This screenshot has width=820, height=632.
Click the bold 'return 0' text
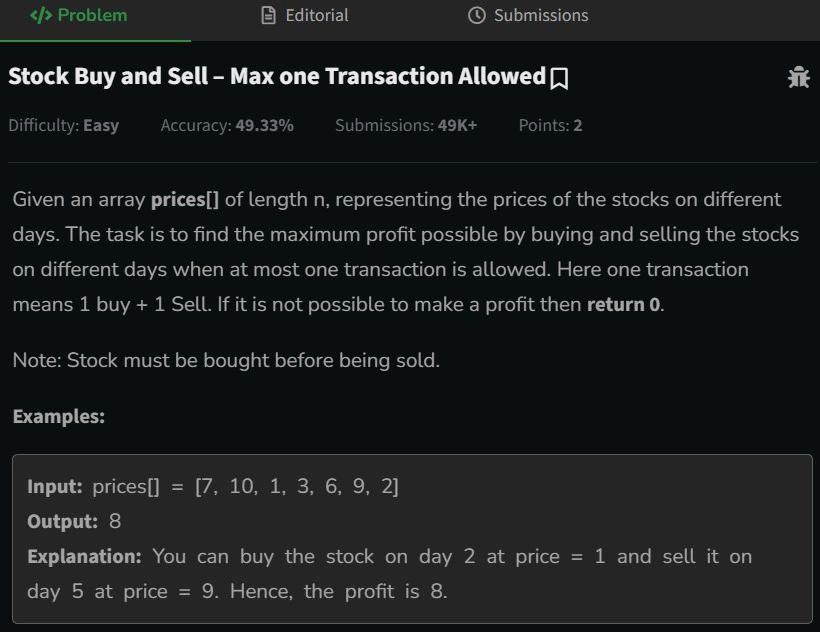point(623,305)
